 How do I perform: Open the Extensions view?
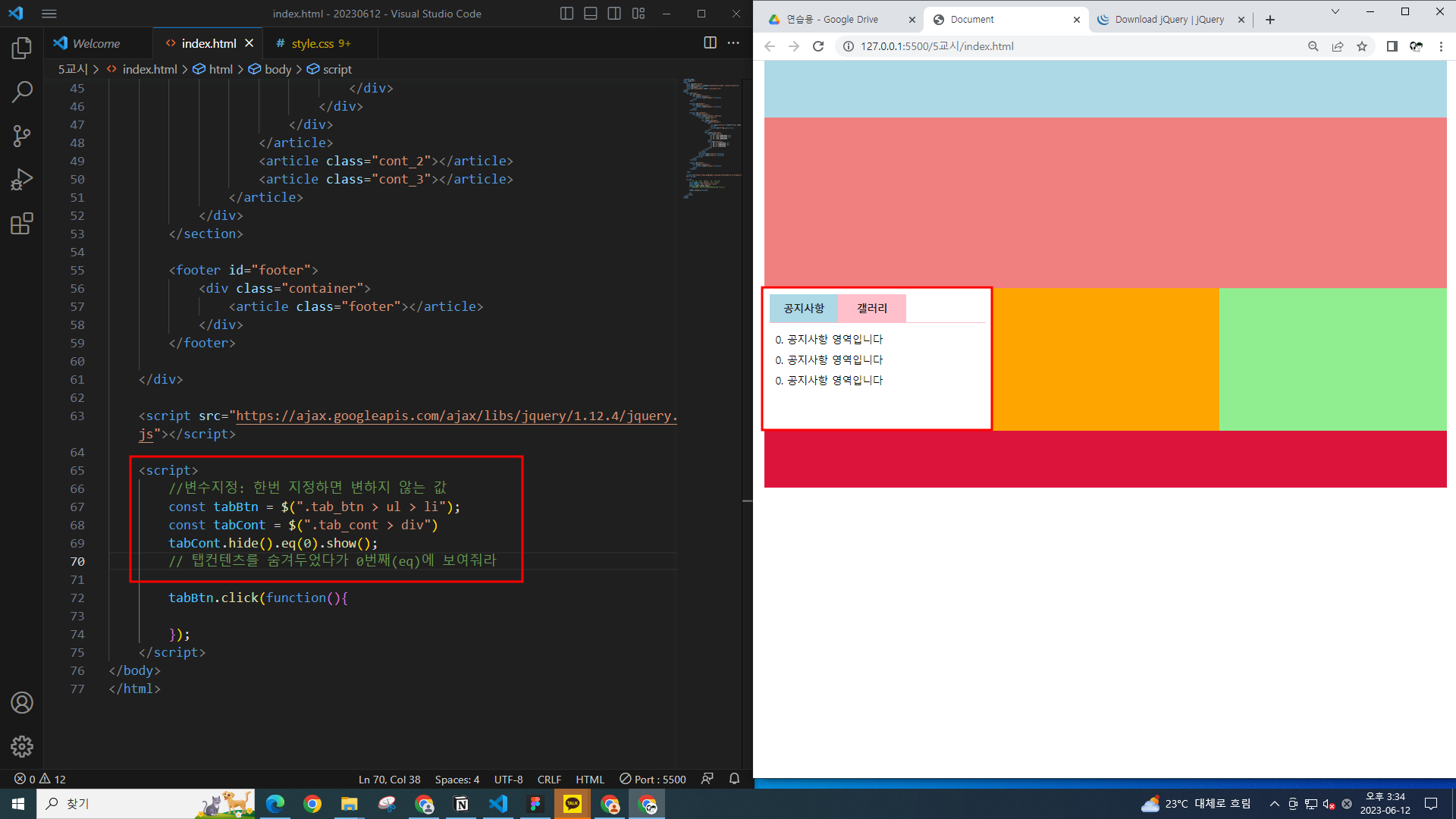pyautogui.click(x=22, y=224)
